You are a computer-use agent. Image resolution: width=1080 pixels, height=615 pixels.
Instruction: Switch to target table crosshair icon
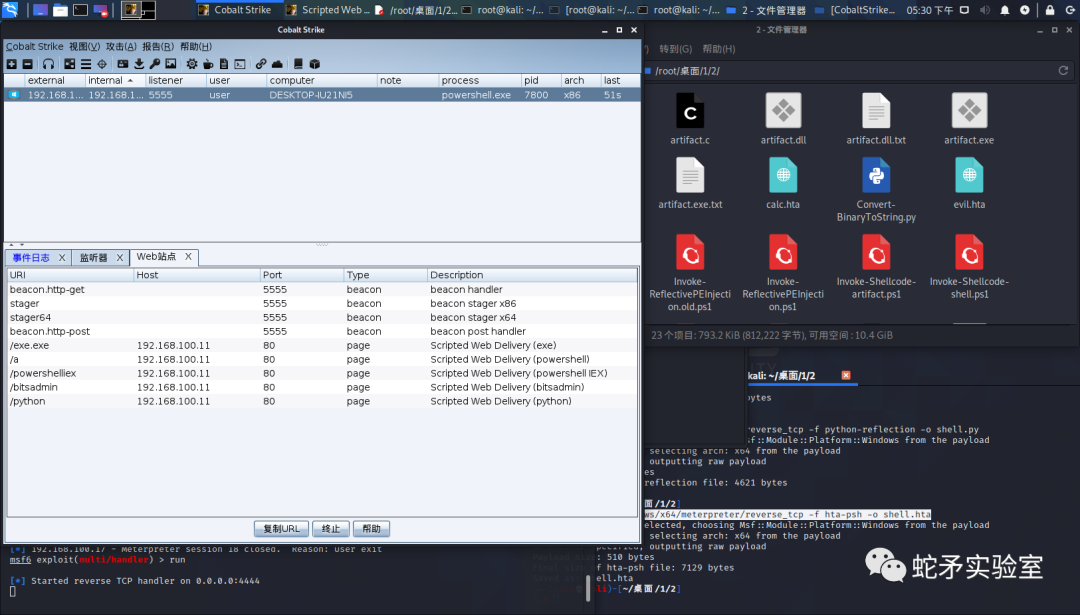click(102, 64)
